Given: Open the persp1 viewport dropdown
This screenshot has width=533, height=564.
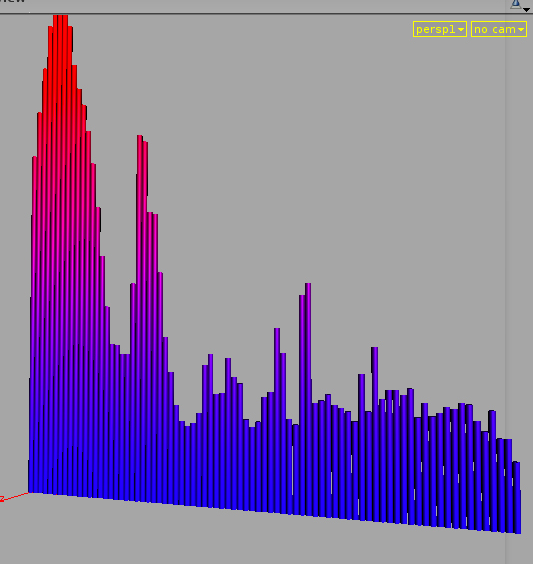Looking at the screenshot, I should pyautogui.click(x=440, y=29).
